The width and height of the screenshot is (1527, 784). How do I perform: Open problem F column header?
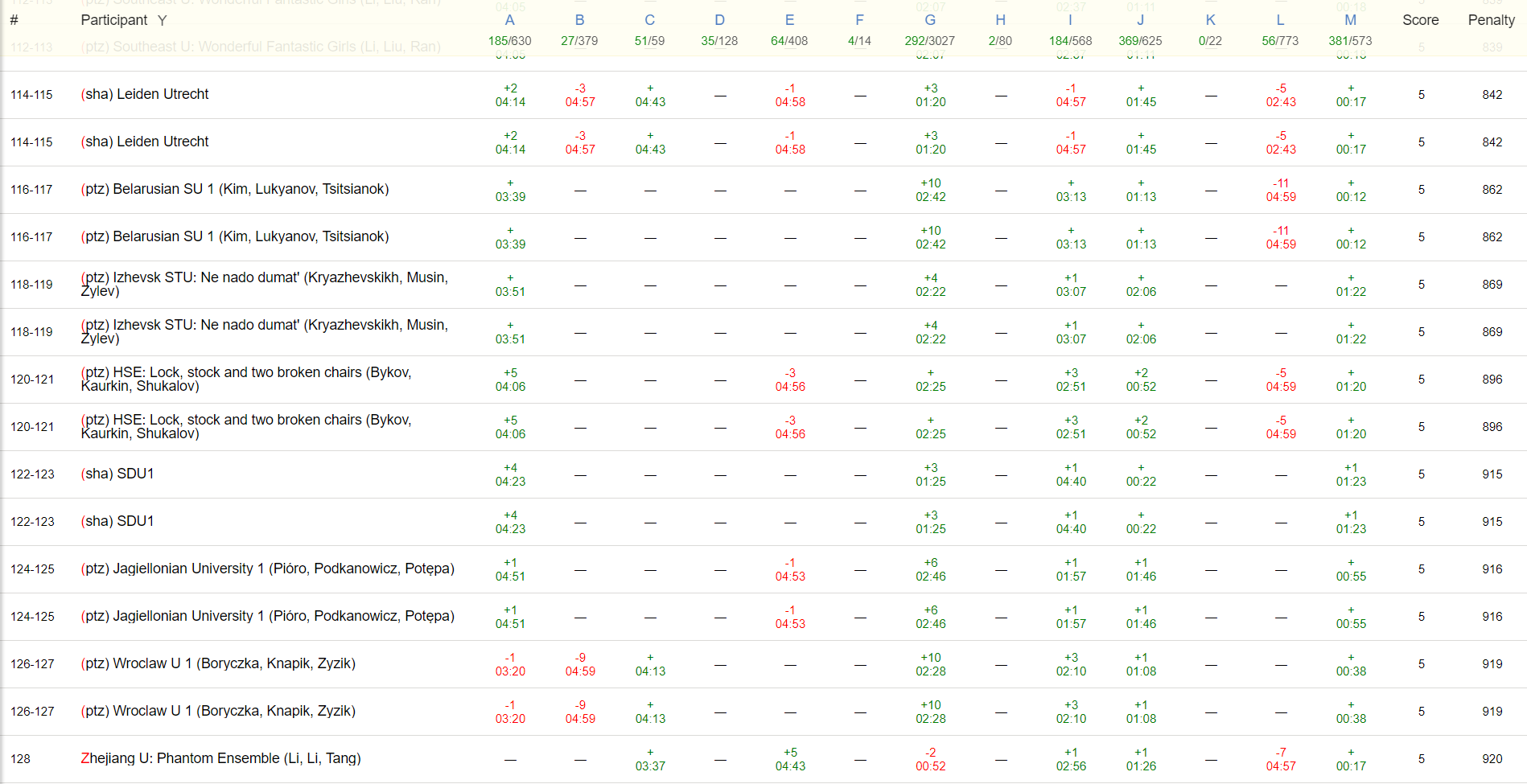click(x=859, y=21)
